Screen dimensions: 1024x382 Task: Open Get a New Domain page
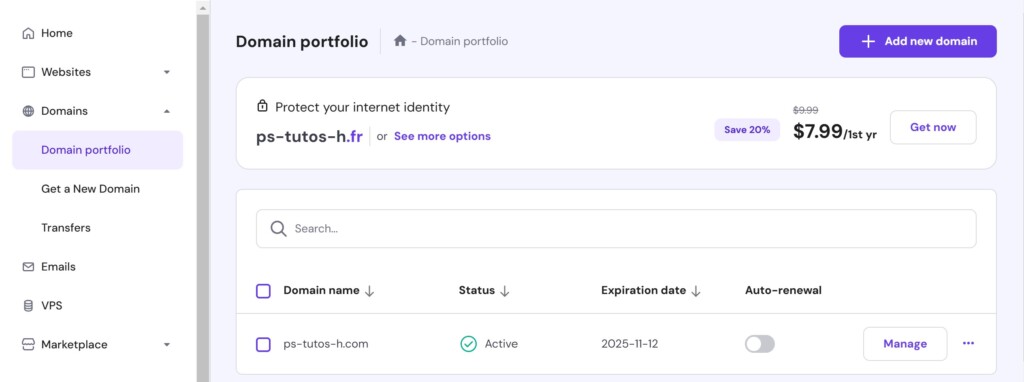tap(91, 189)
